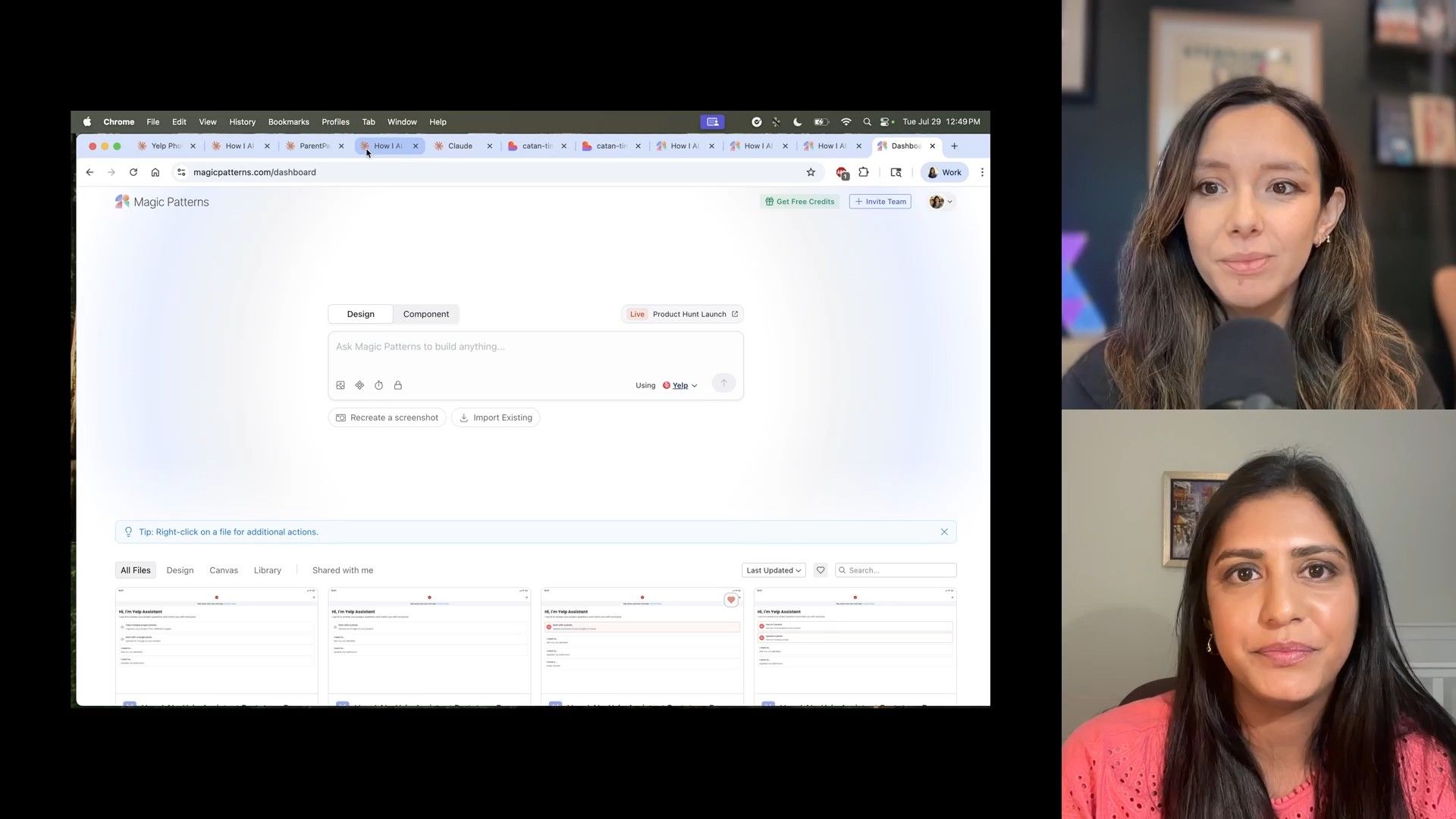
Task: Click the browser back arrow
Action: [89, 172]
